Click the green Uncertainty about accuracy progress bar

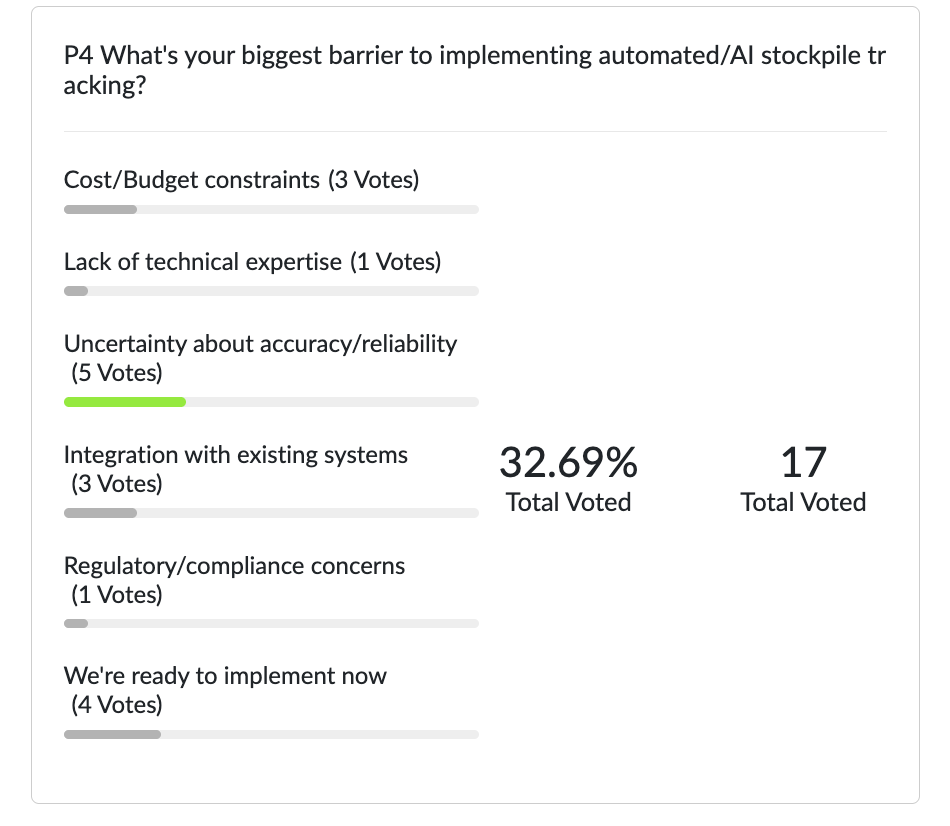pos(125,402)
